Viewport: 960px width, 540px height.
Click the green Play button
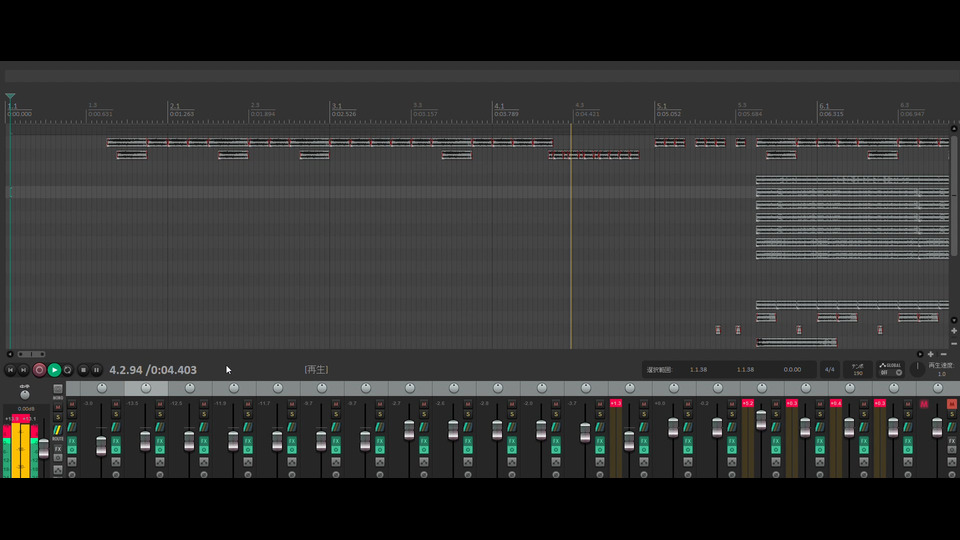54,370
